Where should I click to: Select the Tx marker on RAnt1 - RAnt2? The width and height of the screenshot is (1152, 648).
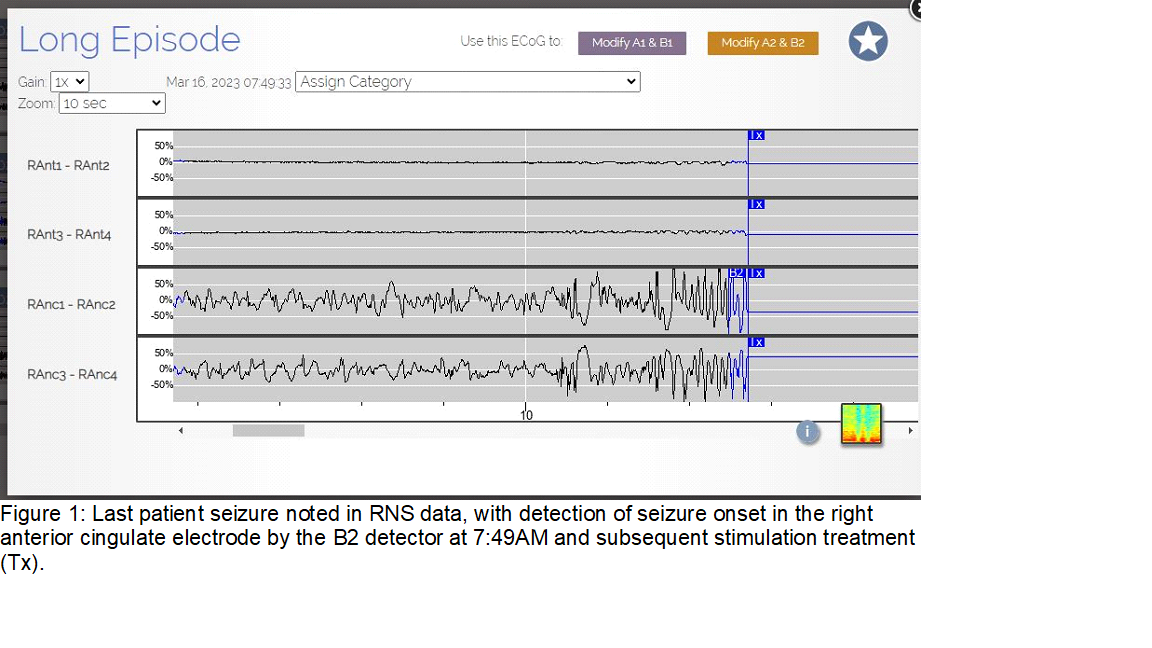pos(756,135)
